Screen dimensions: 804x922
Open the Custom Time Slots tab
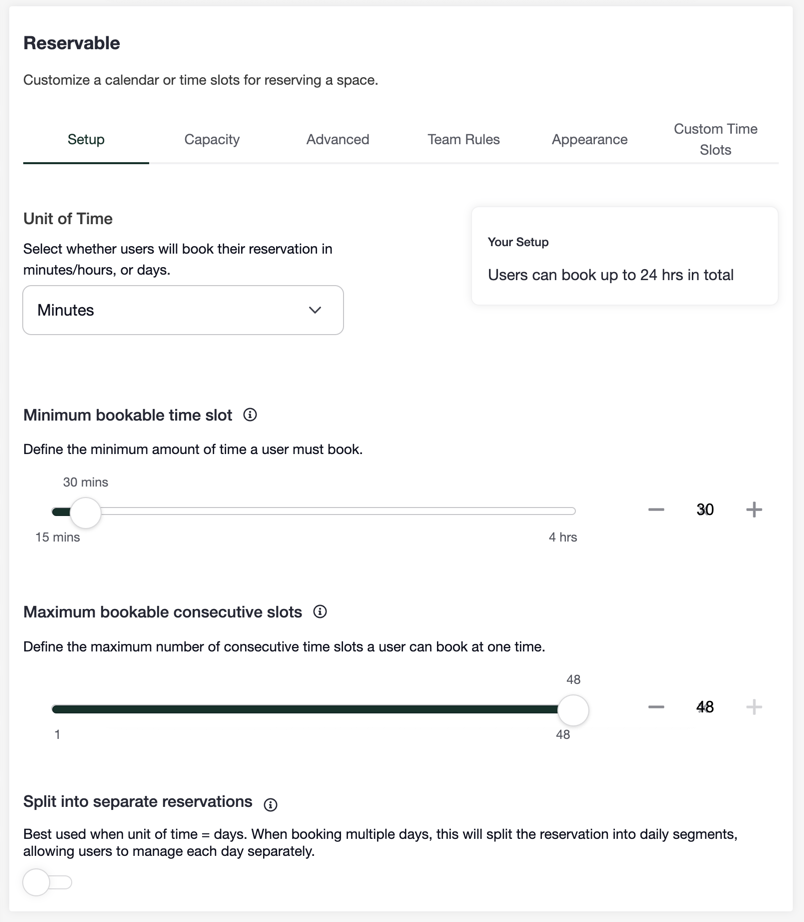(715, 139)
